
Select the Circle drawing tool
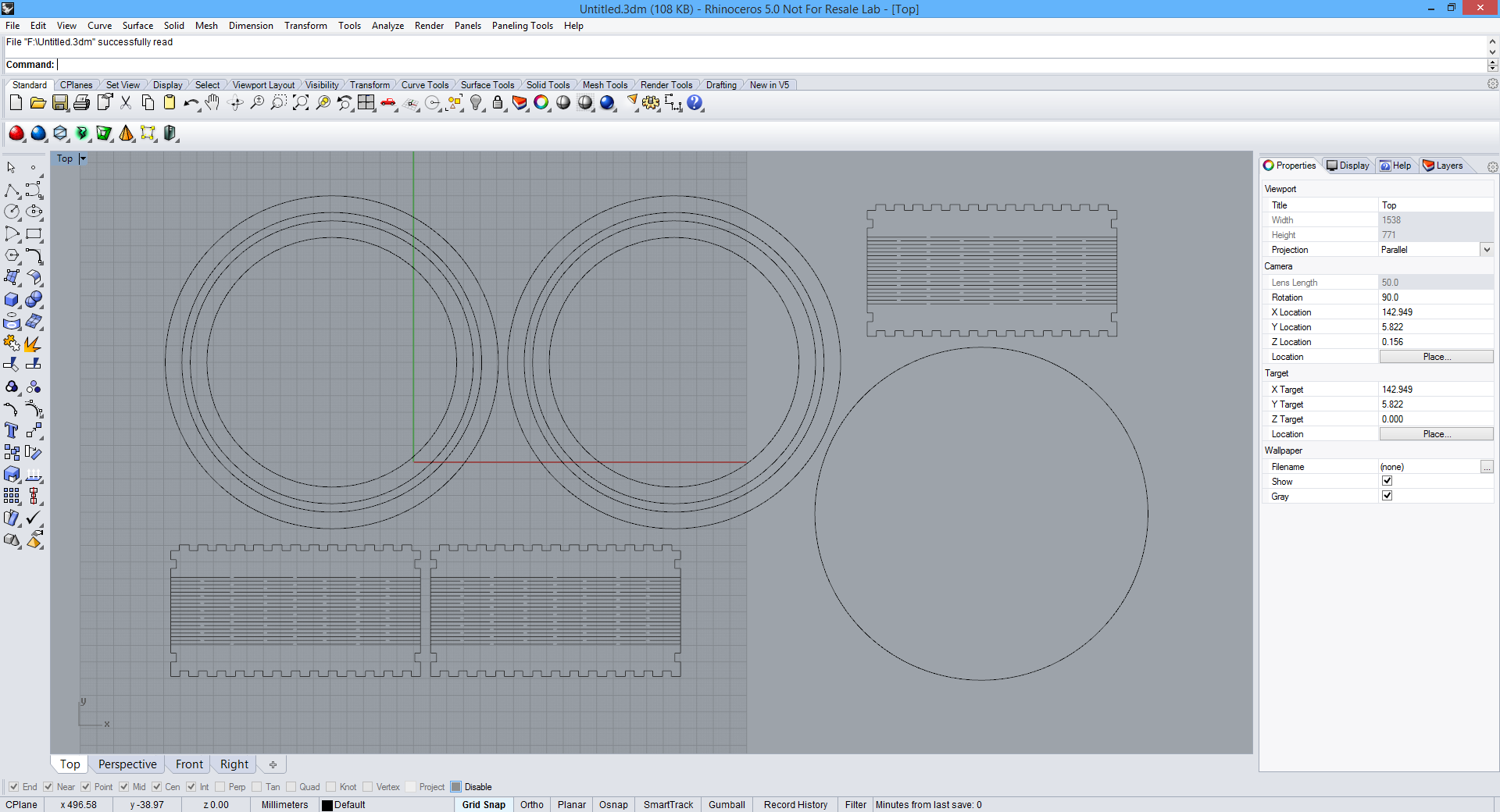[12, 212]
